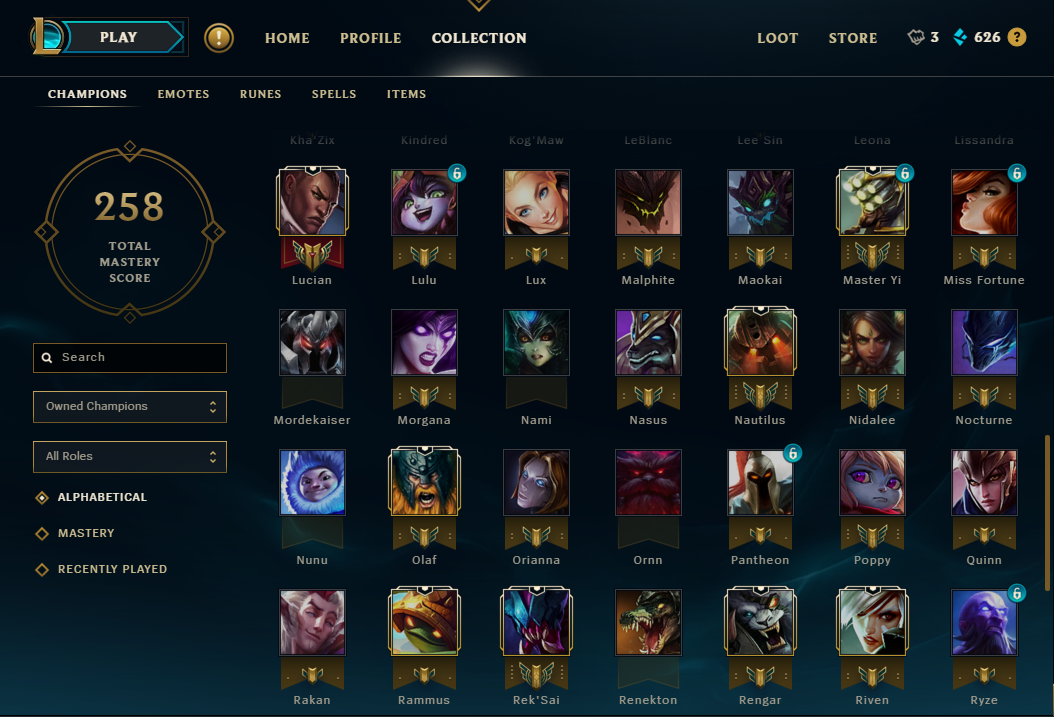Switch to the Runes tab
The height and width of the screenshot is (717, 1054).
pos(261,94)
